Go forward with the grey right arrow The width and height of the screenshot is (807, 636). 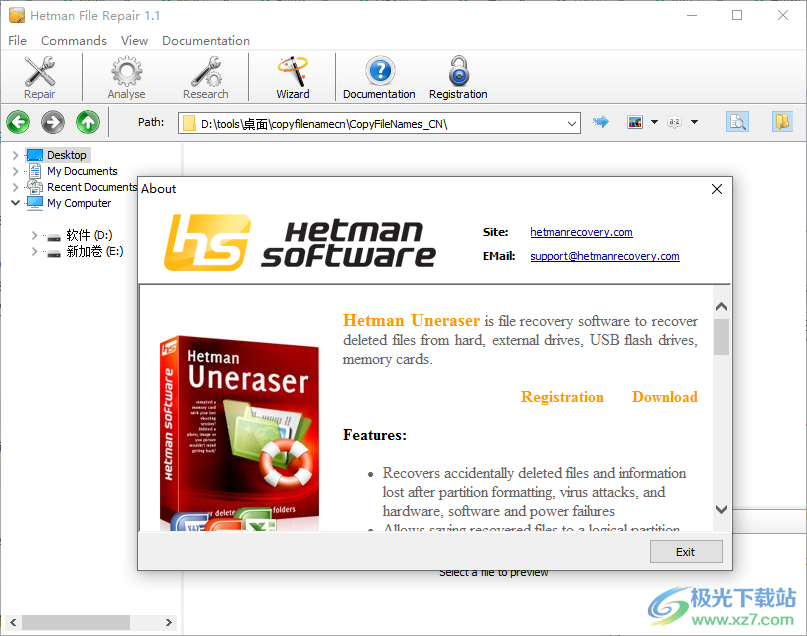coord(53,122)
